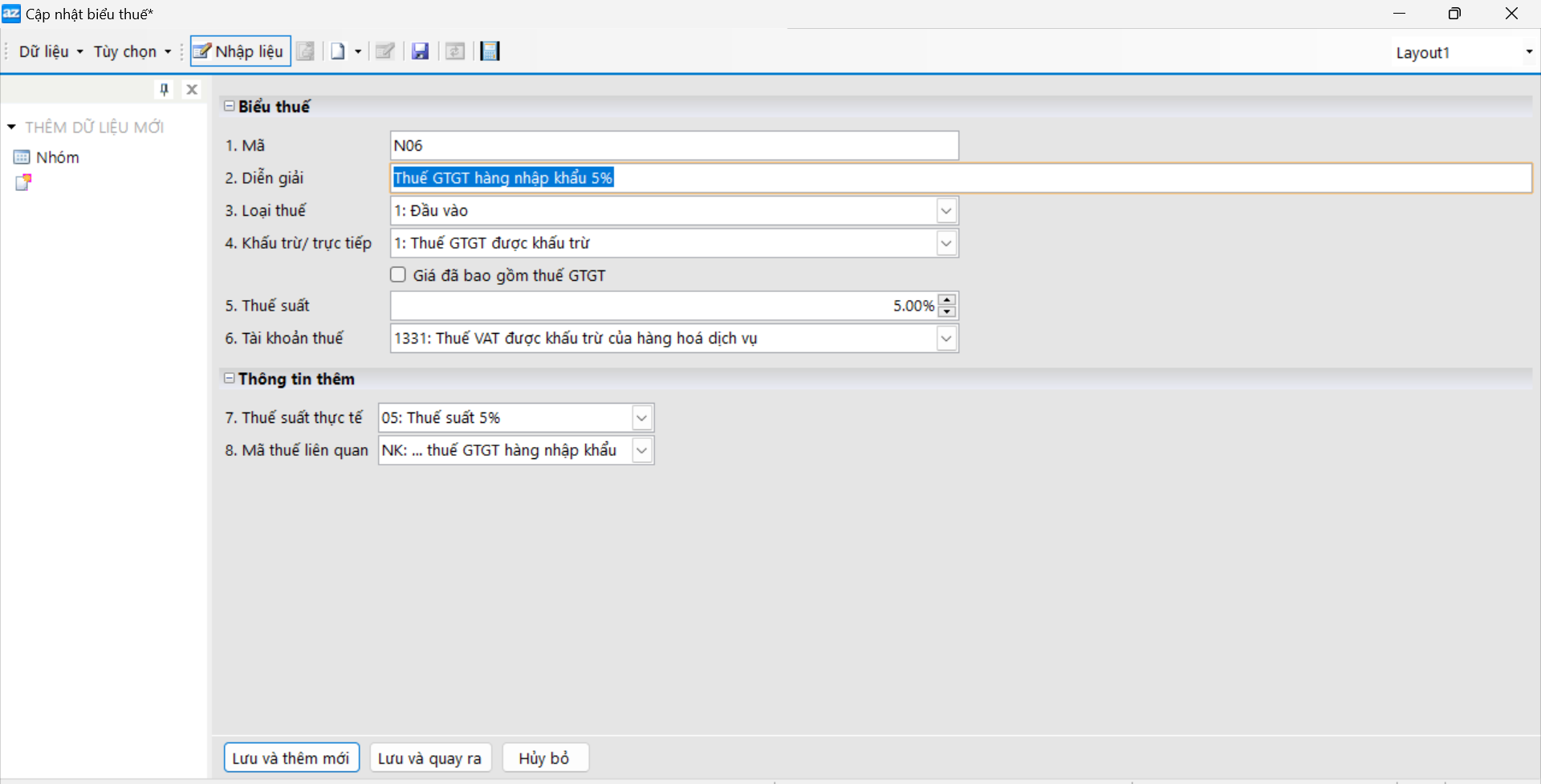Image resolution: width=1541 pixels, height=784 pixels.
Task: Open the Tùy chọn menu
Action: coord(132,51)
